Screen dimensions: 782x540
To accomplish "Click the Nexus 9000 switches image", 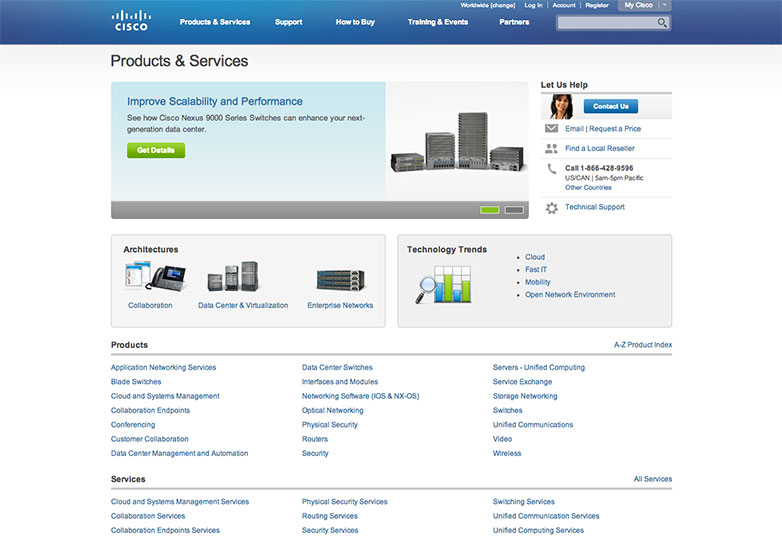I will coord(457,143).
